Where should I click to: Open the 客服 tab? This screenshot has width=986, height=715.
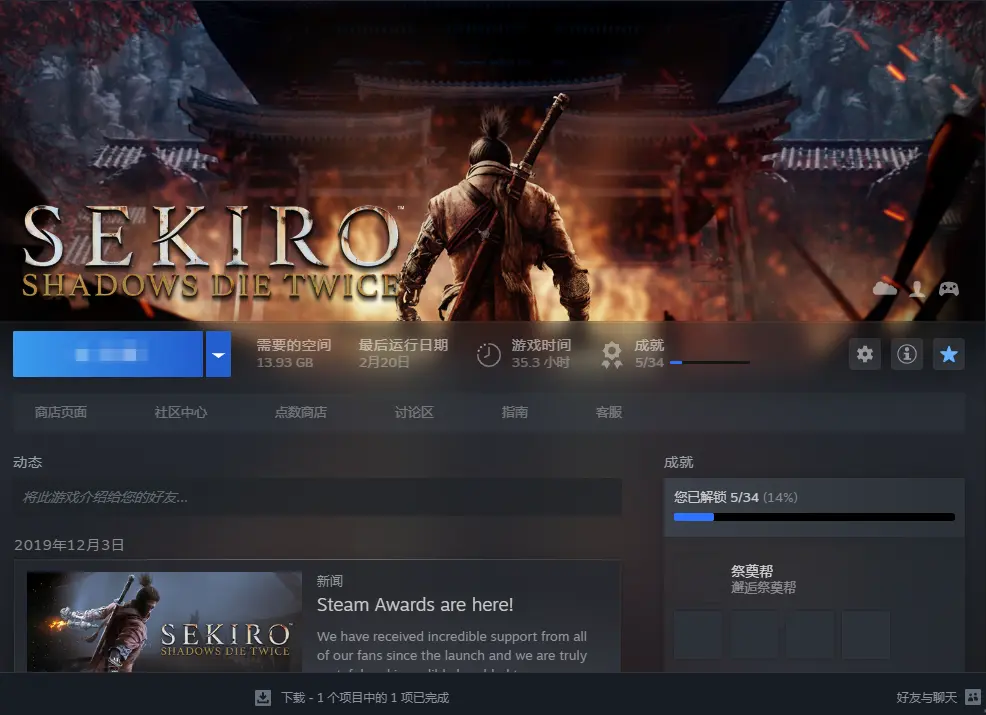pos(609,413)
